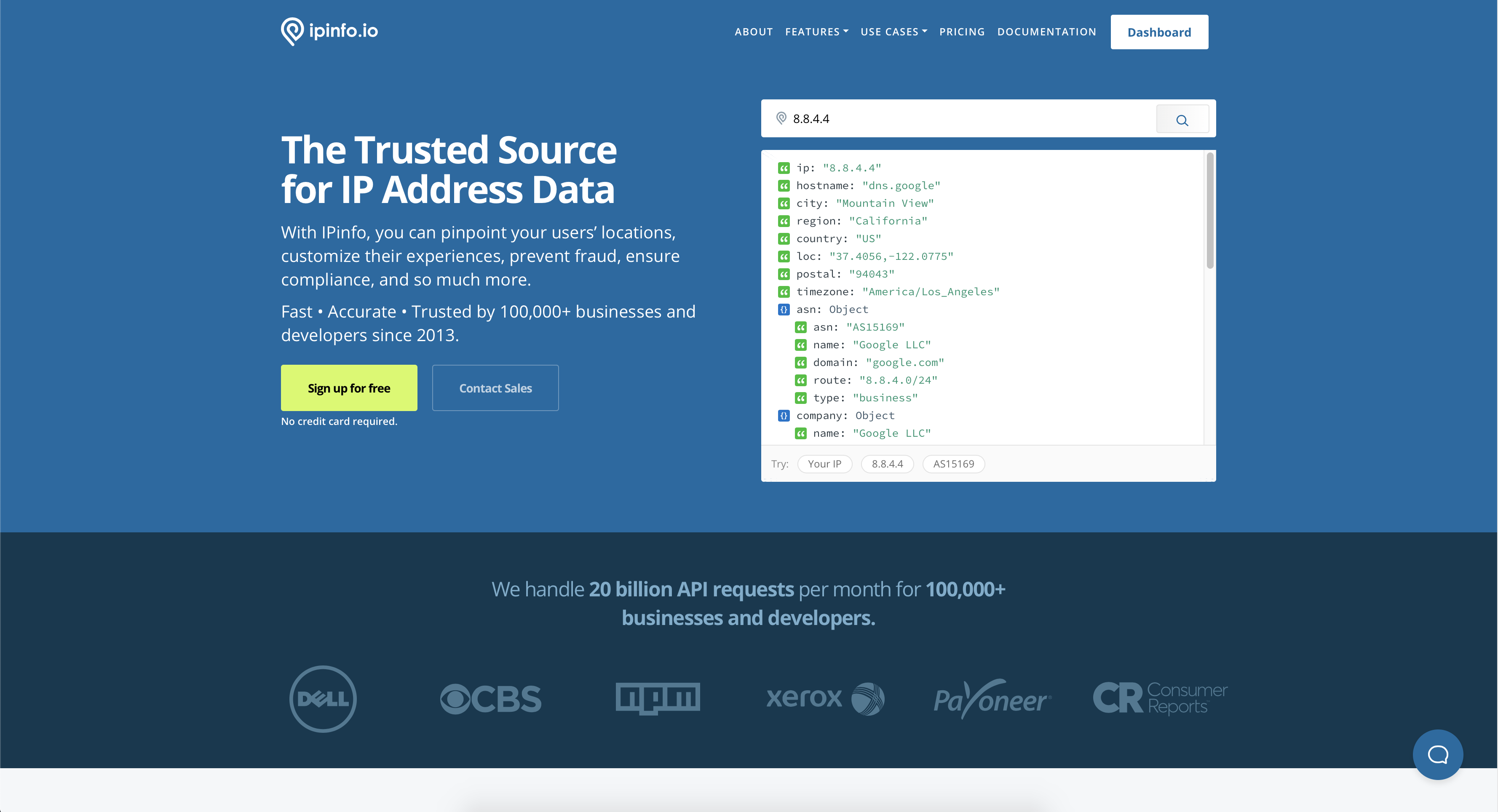Click the string icon beside timezone
This screenshot has width=1498, height=812.
pyautogui.click(x=784, y=292)
